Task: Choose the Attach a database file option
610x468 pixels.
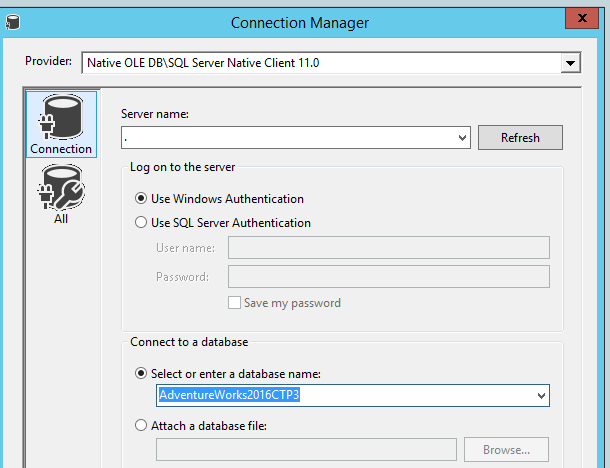Action: tap(141, 425)
